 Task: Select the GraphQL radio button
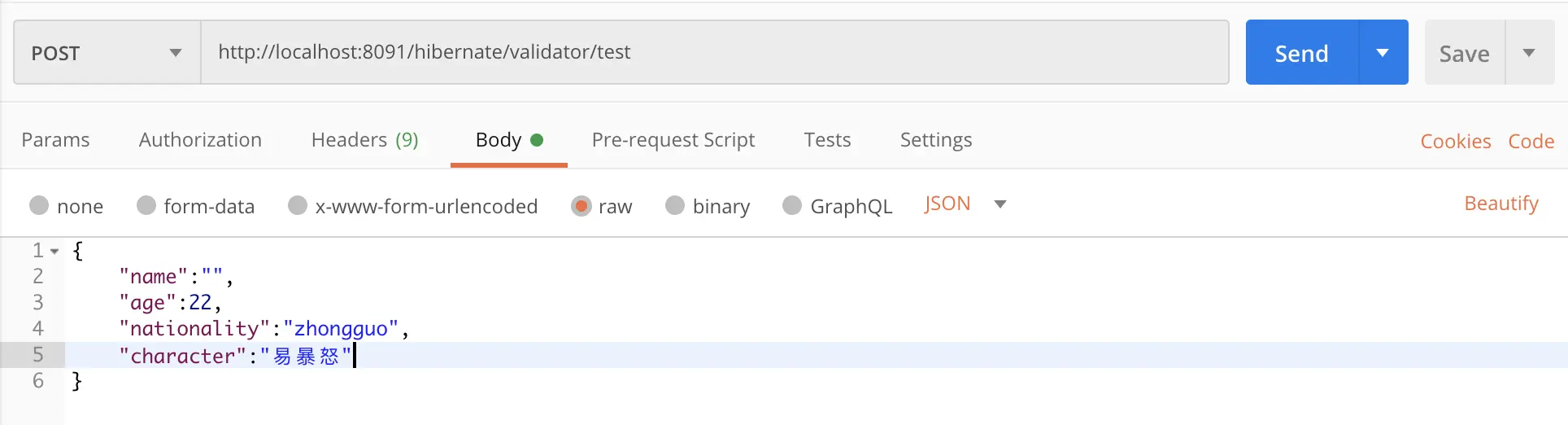click(x=792, y=205)
